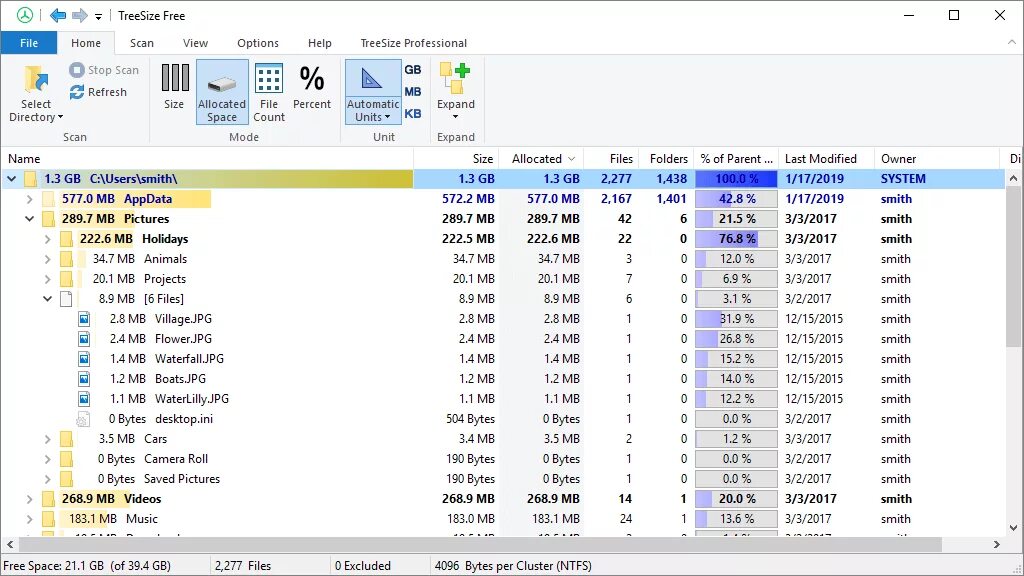
Task: Click the Stop Scan icon
Action: point(77,69)
